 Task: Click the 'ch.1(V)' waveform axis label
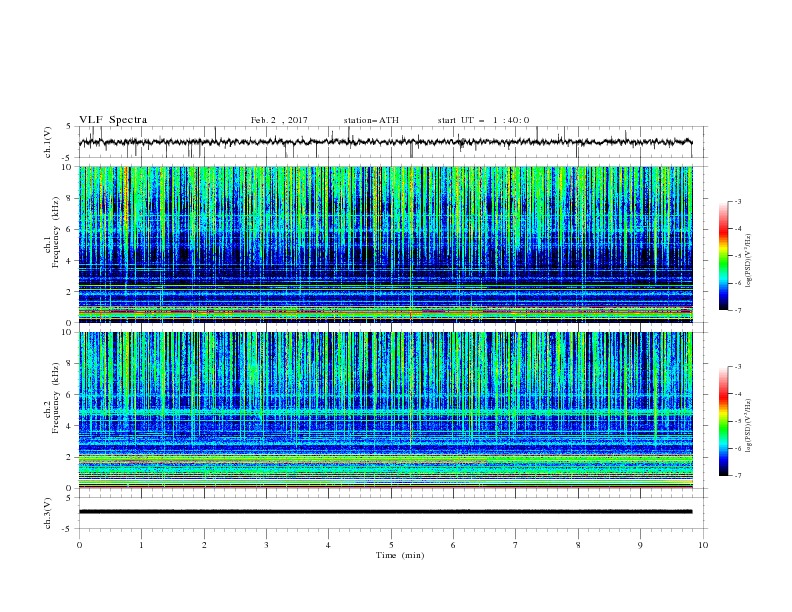coord(48,142)
